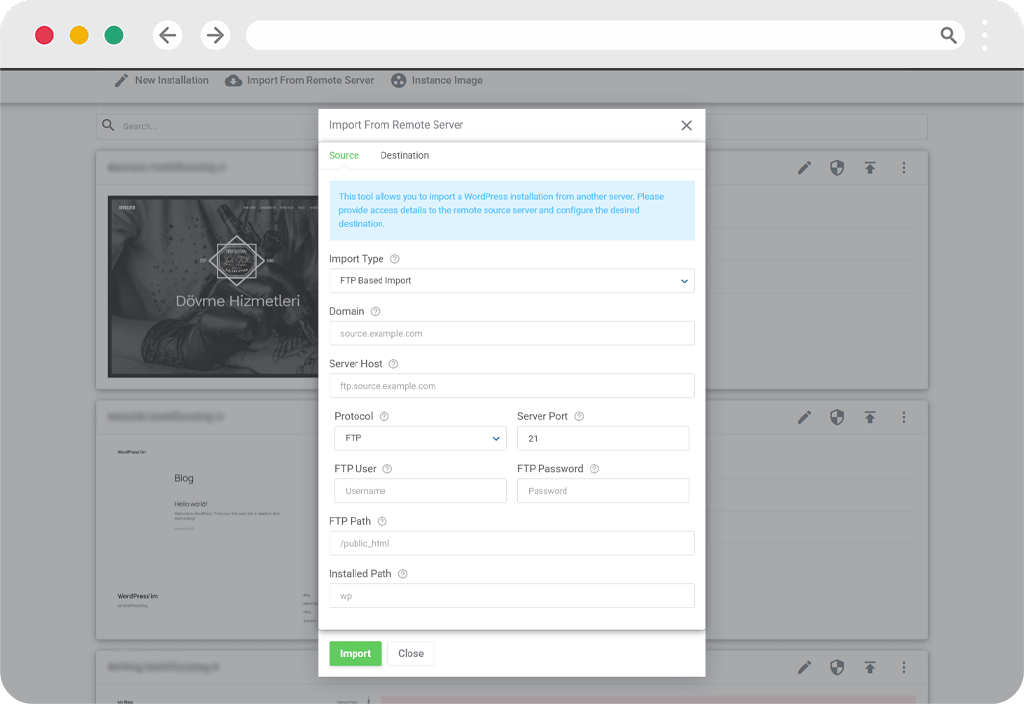Click help icon next to Server Host
Screen dimensions: 1024x704
point(393,364)
